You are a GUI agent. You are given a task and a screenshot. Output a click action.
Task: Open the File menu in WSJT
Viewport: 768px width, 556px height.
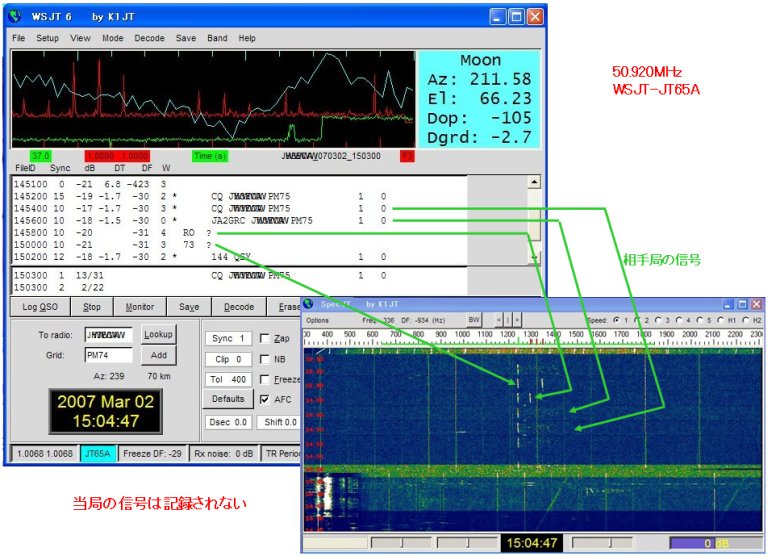tap(19, 38)
